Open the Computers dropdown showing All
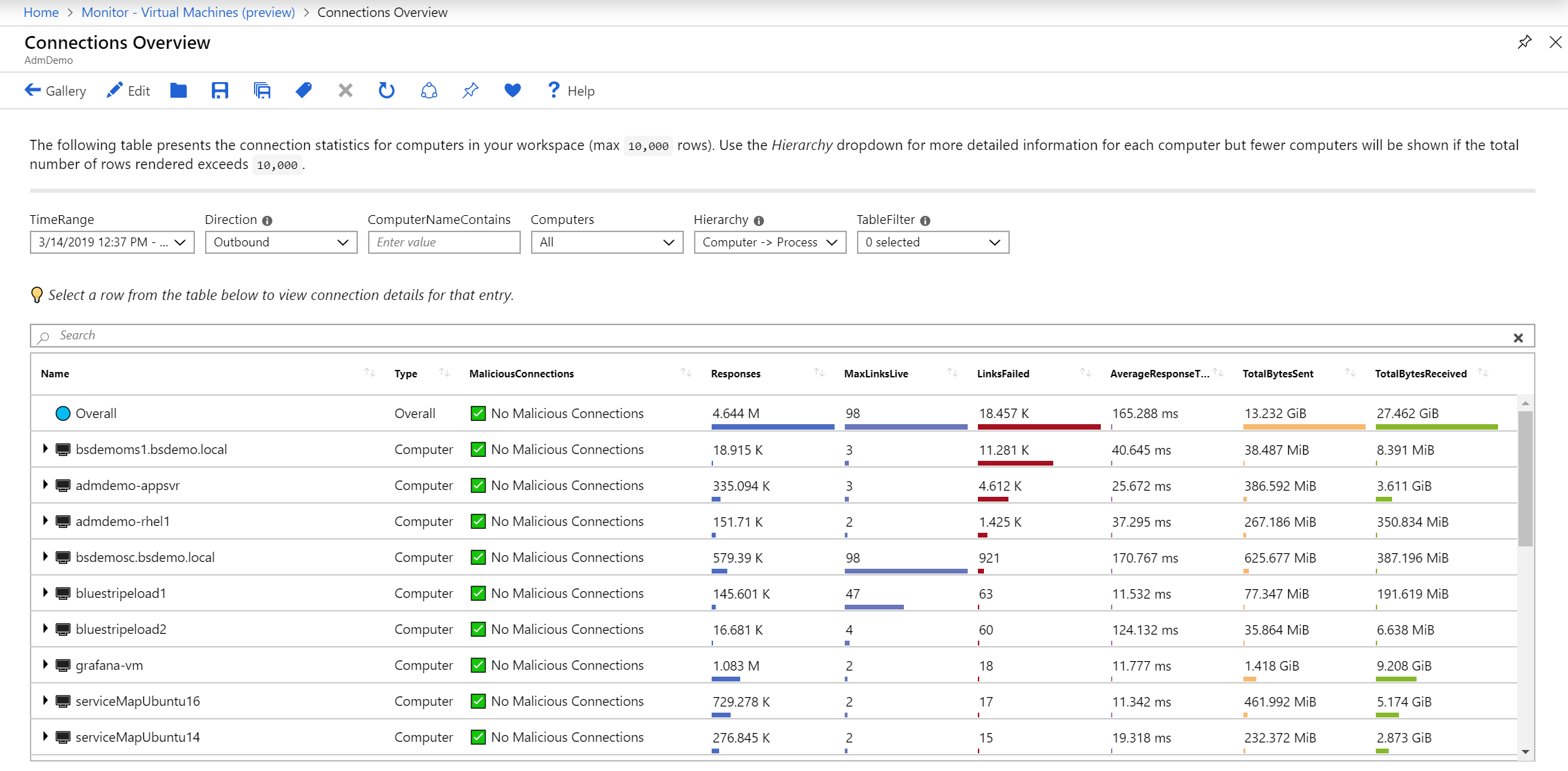 (x=607, y=242)
